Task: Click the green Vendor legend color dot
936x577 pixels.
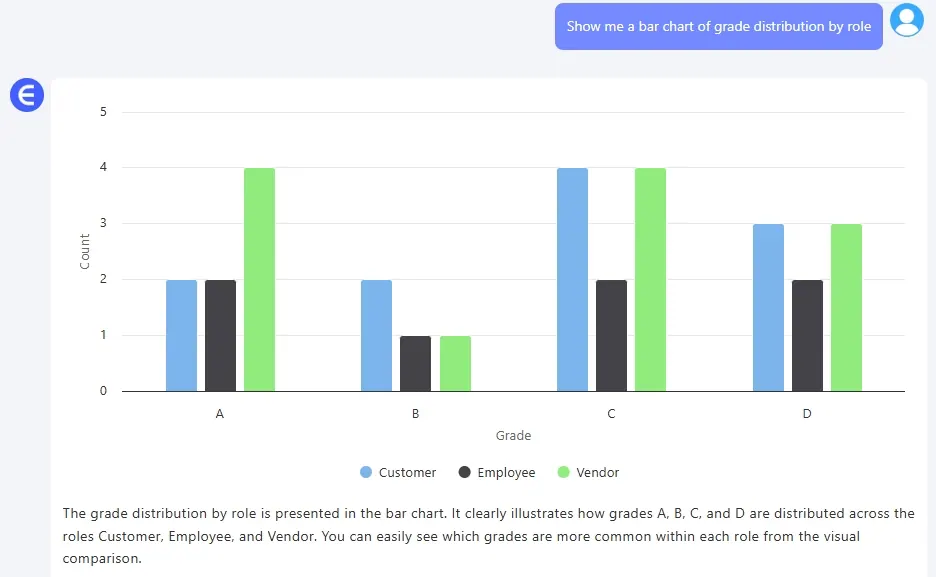Action: point(564,472)
